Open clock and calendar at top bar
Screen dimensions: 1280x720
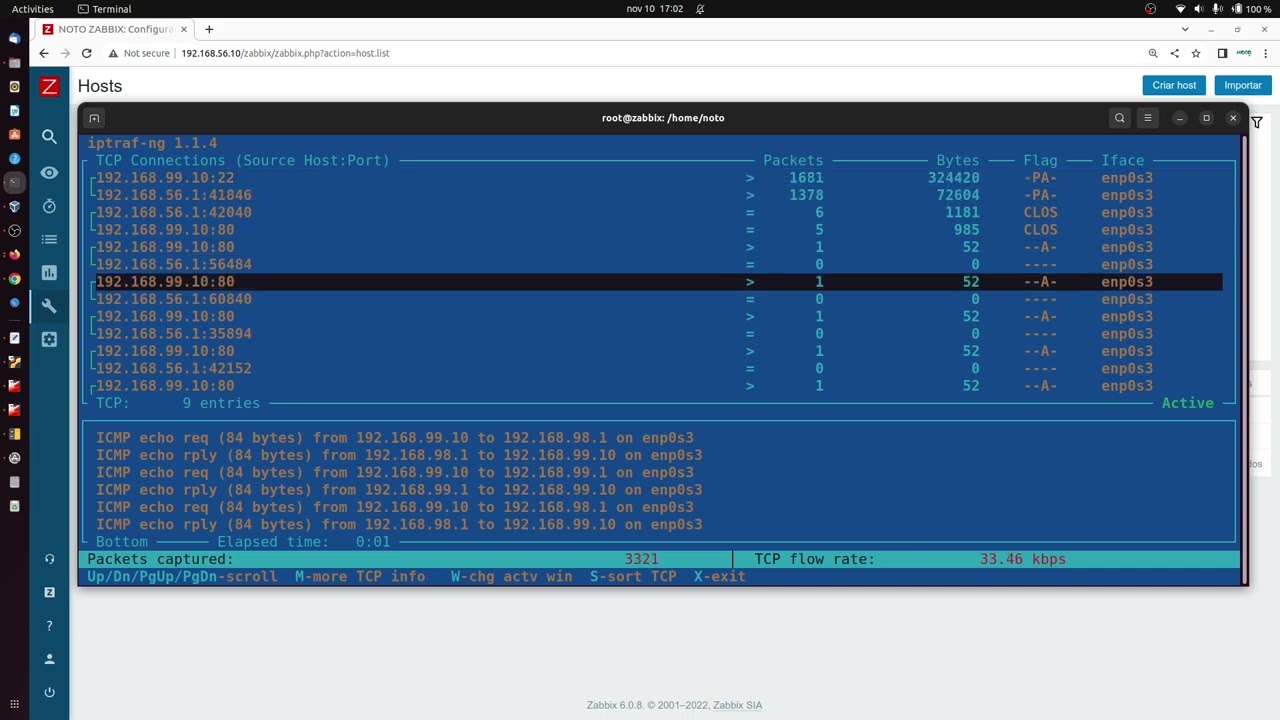[655, 9]
